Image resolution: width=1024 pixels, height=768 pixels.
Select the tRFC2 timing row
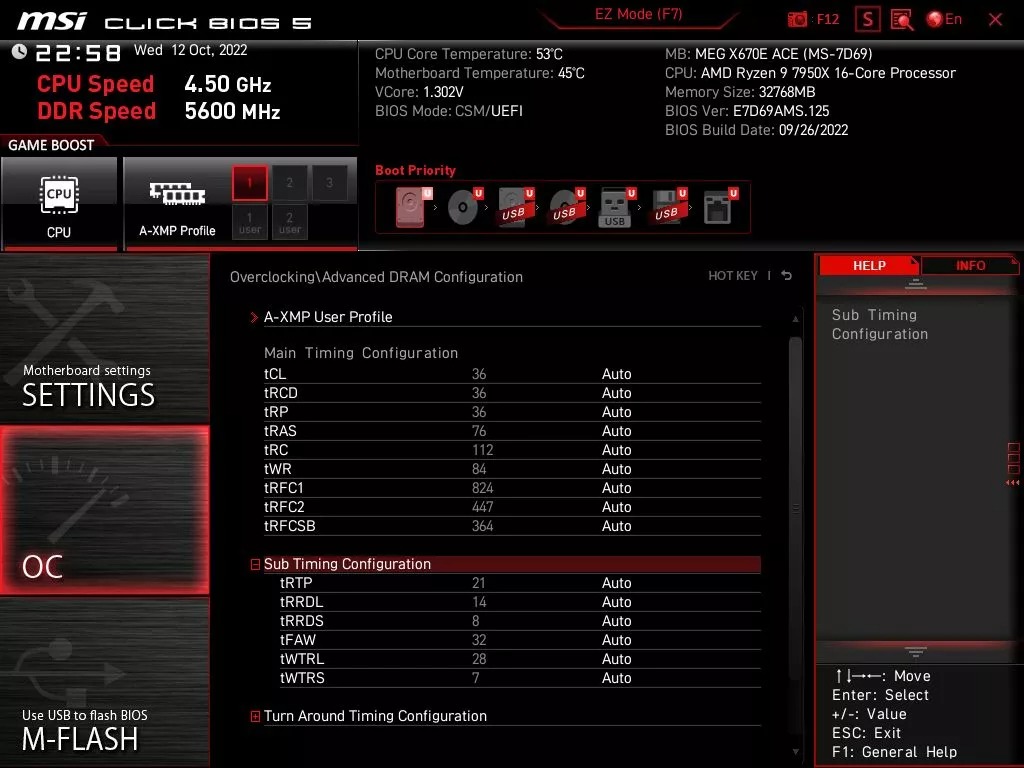click(512, 507)
